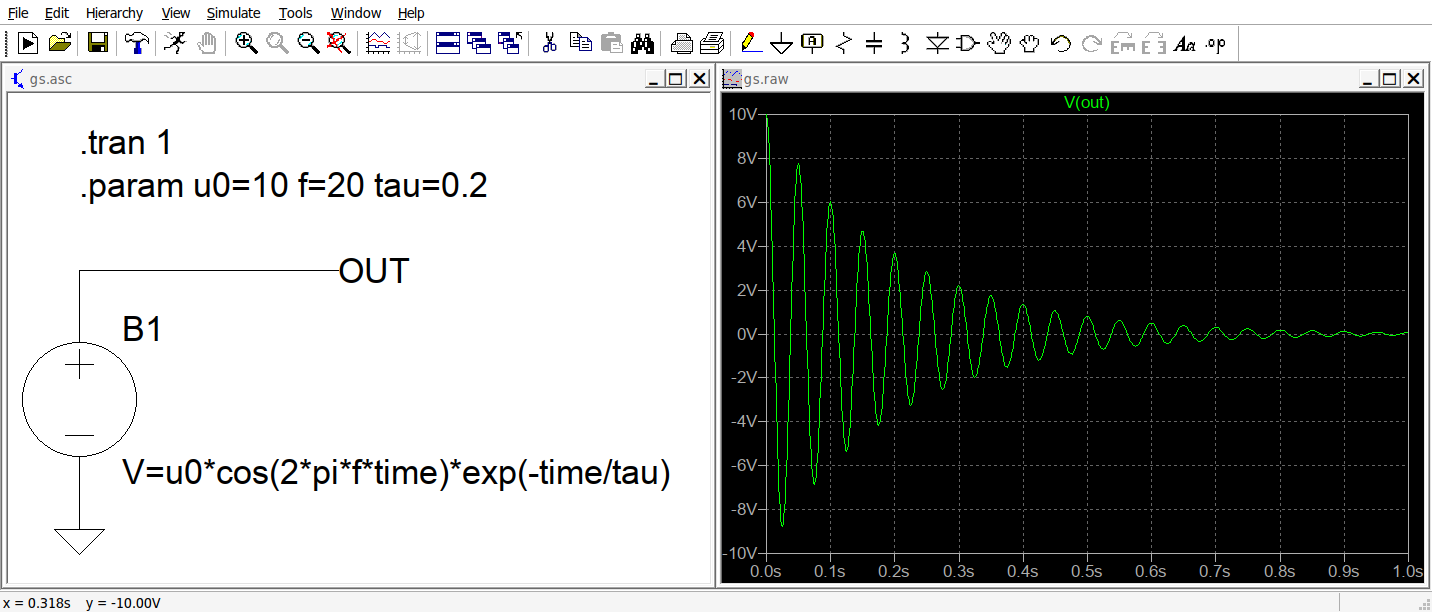Click the x = 0.318s status readout
This screenshot has width=1432, height=612.
[x=38, y=603]
